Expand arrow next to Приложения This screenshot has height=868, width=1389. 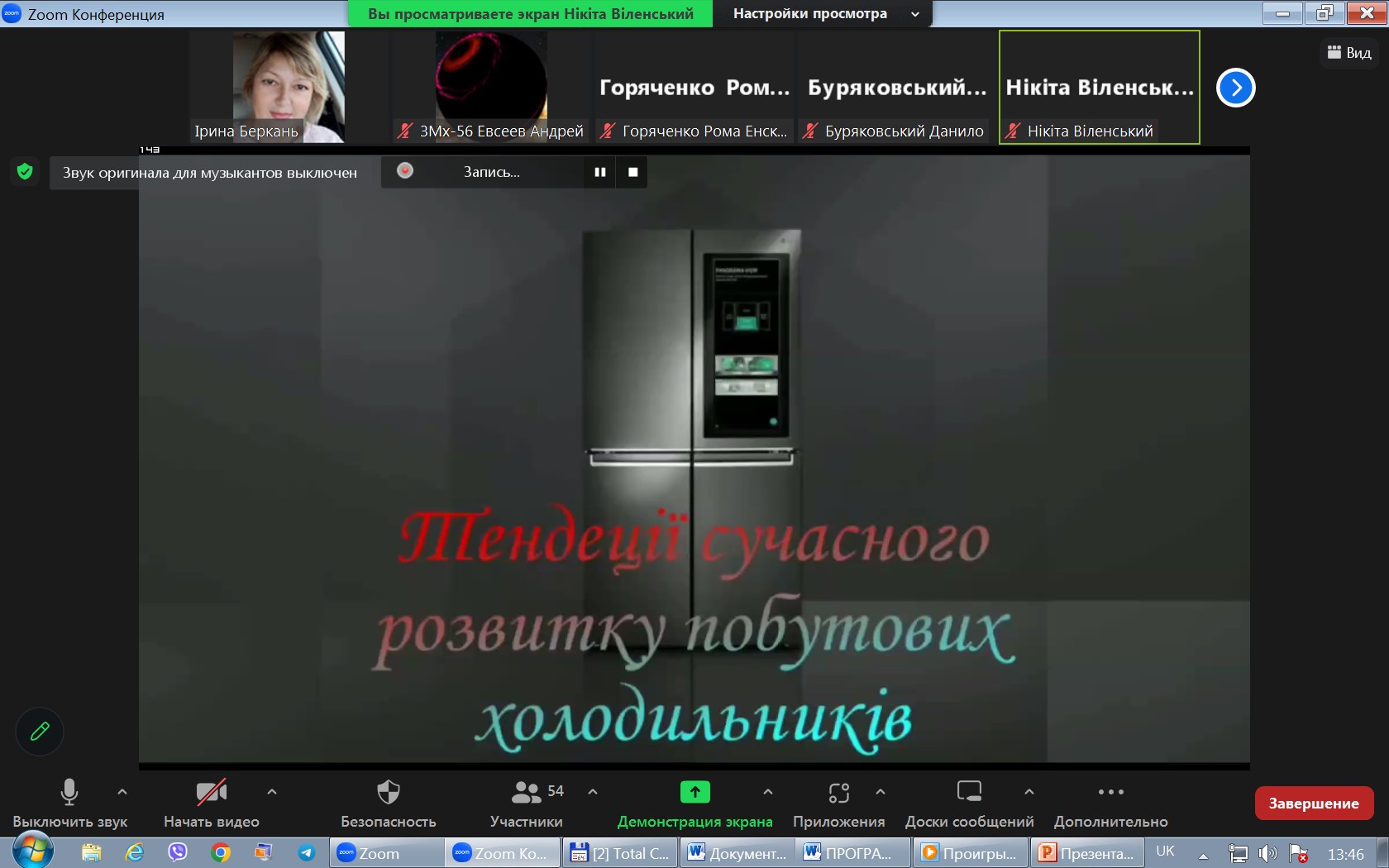click(881, 792)
